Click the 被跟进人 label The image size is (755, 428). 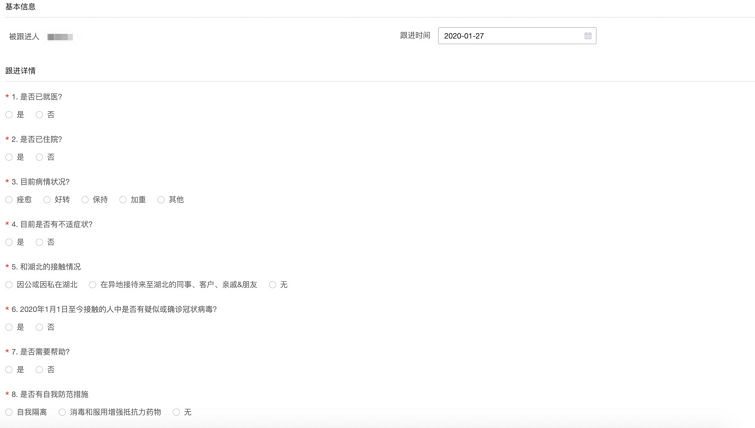(24, 37)
